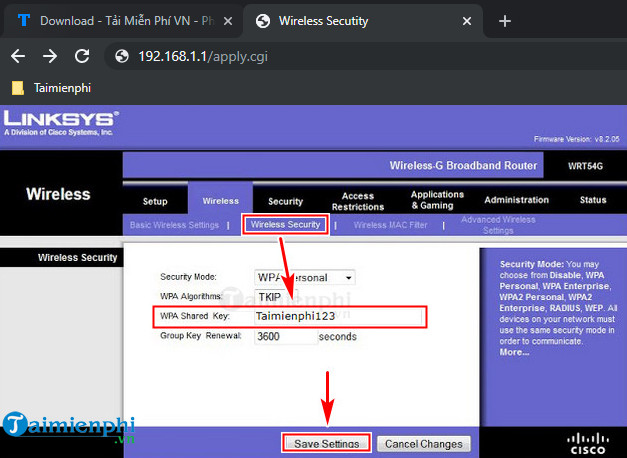Click the Wireless Security sidebar heading
This screenshot has height=458, width=627.
point(78,257)
